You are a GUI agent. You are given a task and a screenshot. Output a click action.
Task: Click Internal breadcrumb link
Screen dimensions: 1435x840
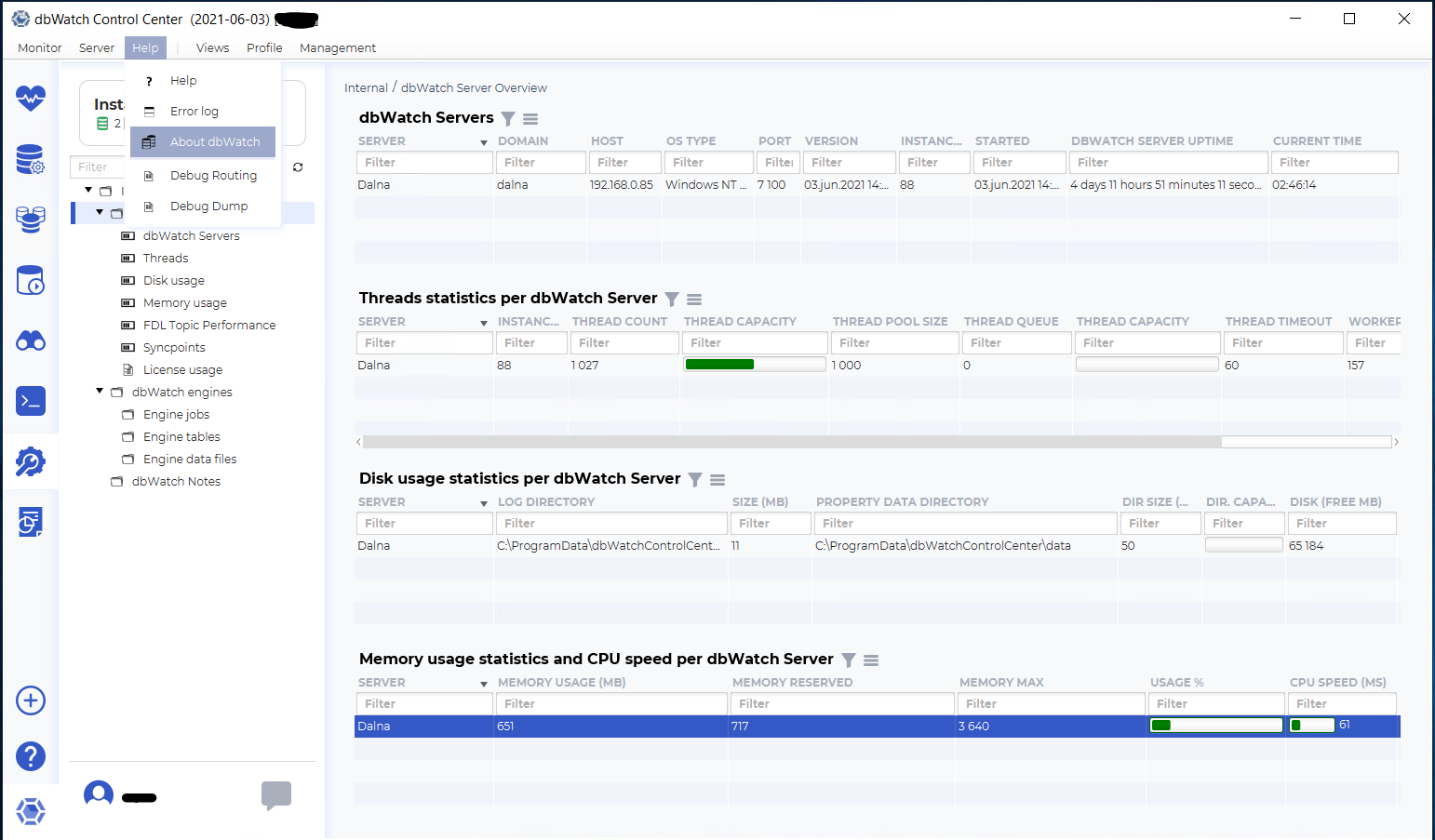click(366, 88)
